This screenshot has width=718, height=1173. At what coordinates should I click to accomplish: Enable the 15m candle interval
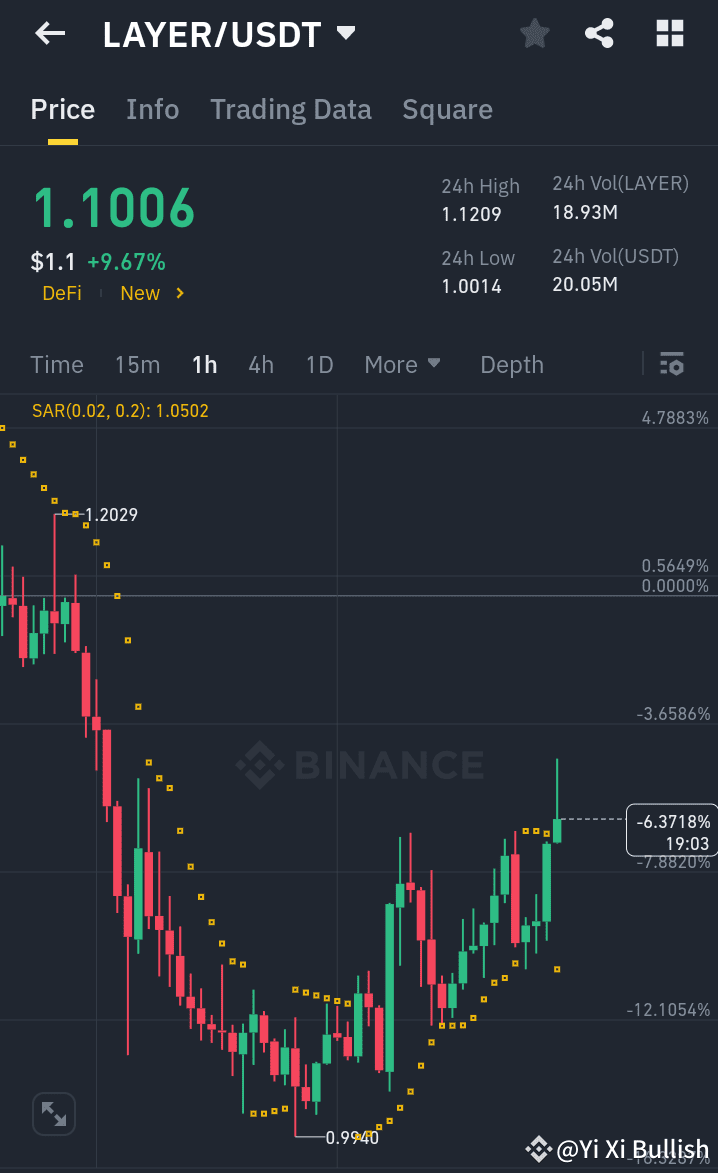[137, 364]
